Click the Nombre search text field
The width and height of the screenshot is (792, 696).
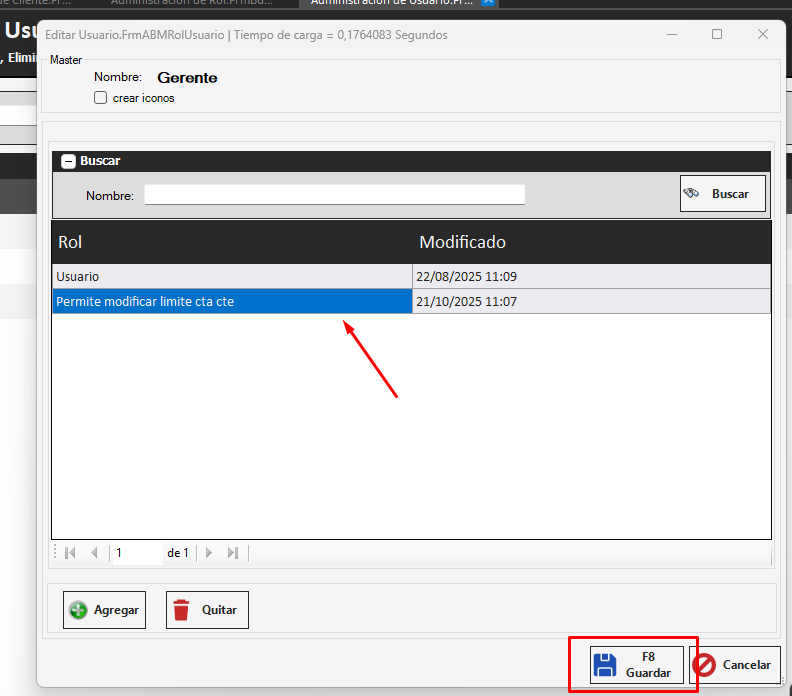(334, 195)
